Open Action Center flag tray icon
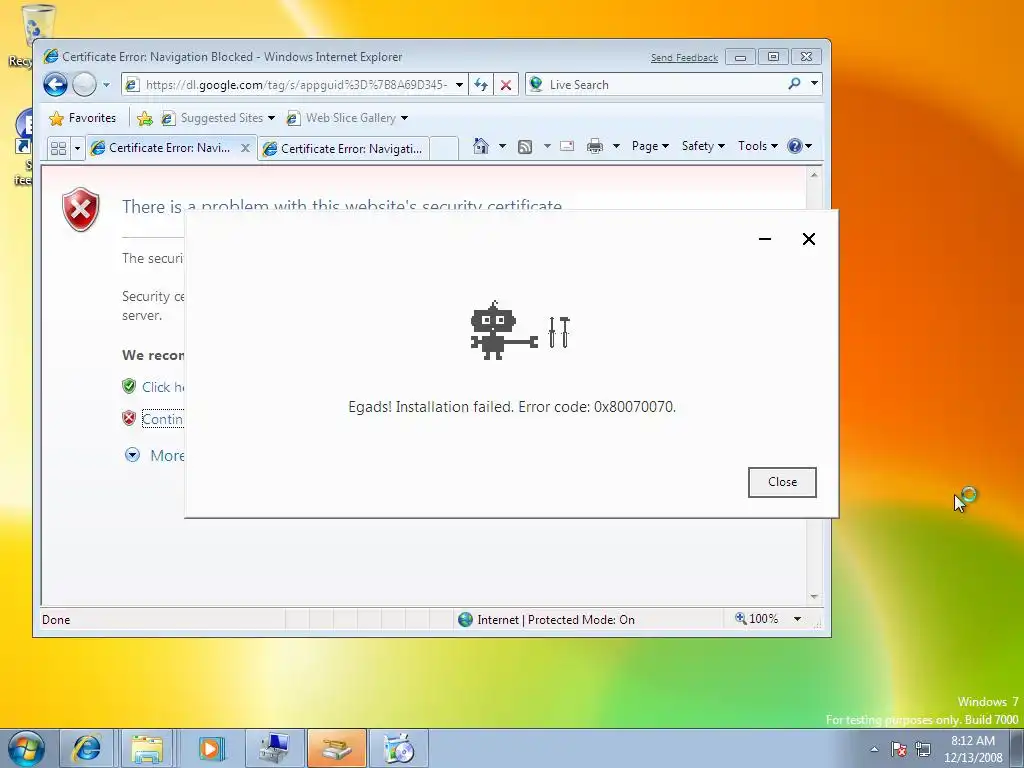The width and height of the screenshot is (1024, 768). [x=899, y=749]
